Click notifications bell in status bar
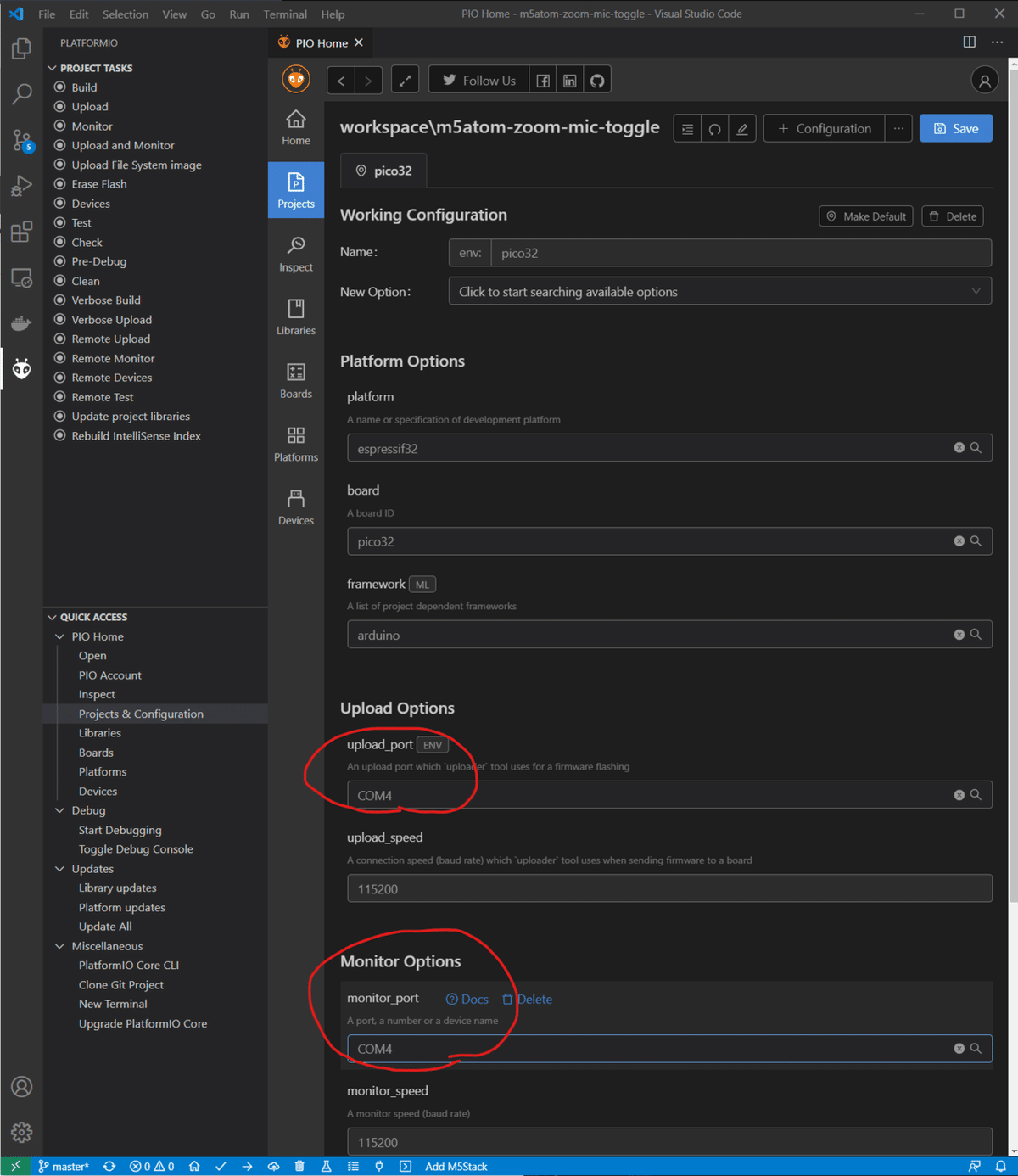The width and height of the screenshot is (1018, 1176). 1001,1167
